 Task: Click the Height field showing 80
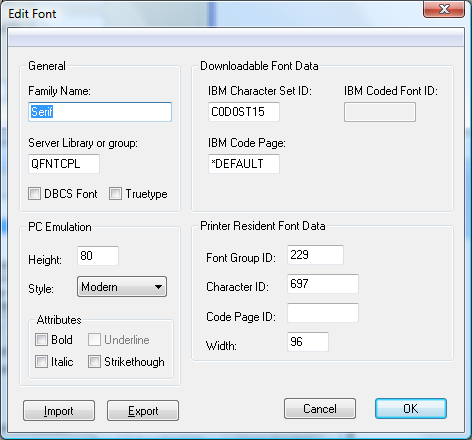[x=98, y=256]
